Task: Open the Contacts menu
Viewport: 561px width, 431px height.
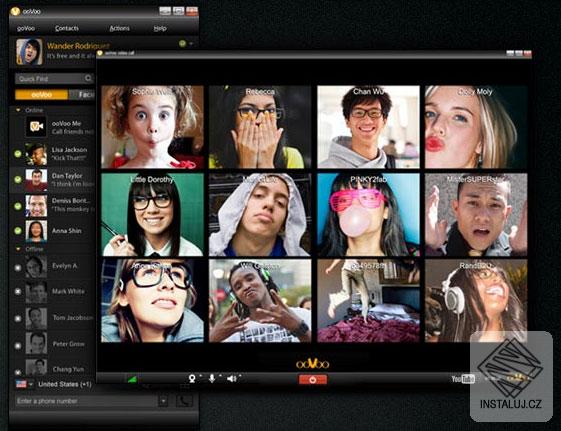Action: (x=67, y=28)
